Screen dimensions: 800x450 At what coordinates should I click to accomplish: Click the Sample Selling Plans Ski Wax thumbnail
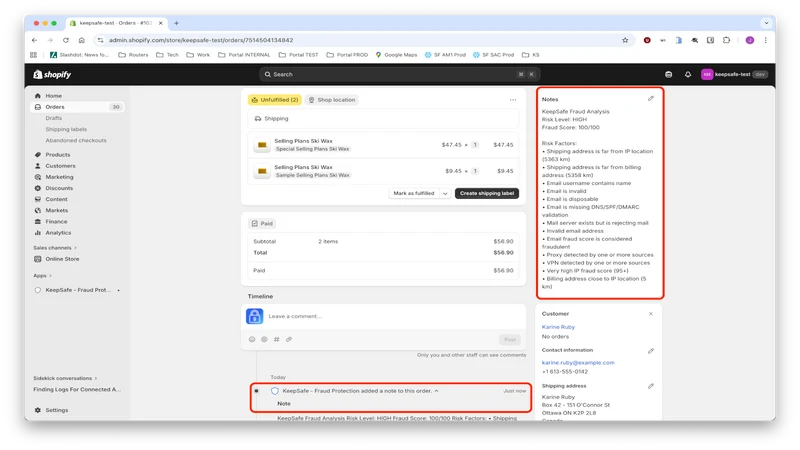click(x=262, y=171)
